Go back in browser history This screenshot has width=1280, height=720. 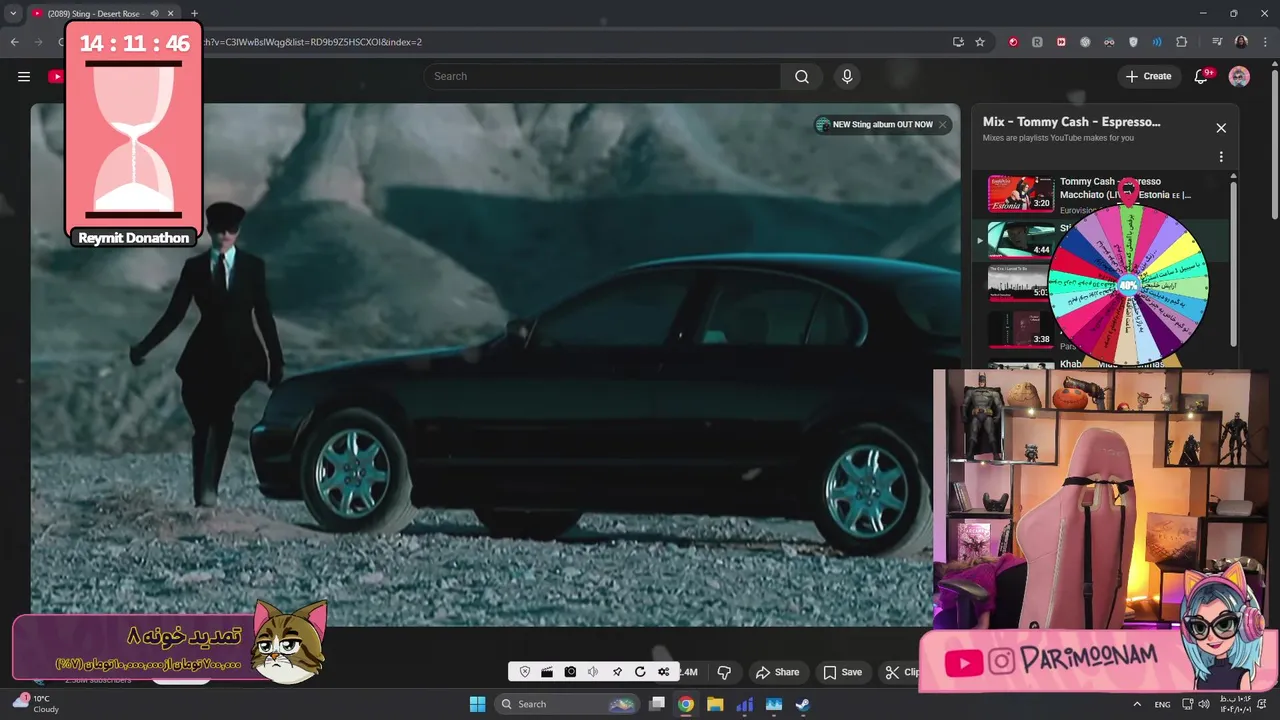[14, 42]
